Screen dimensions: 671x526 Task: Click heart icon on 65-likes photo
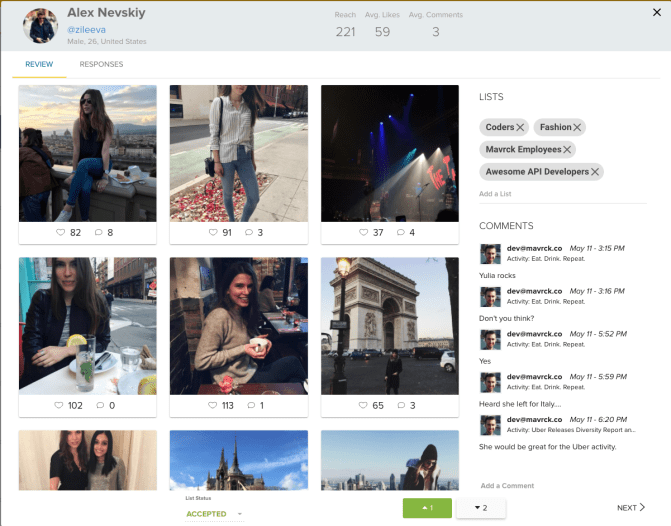coord(363,405)
